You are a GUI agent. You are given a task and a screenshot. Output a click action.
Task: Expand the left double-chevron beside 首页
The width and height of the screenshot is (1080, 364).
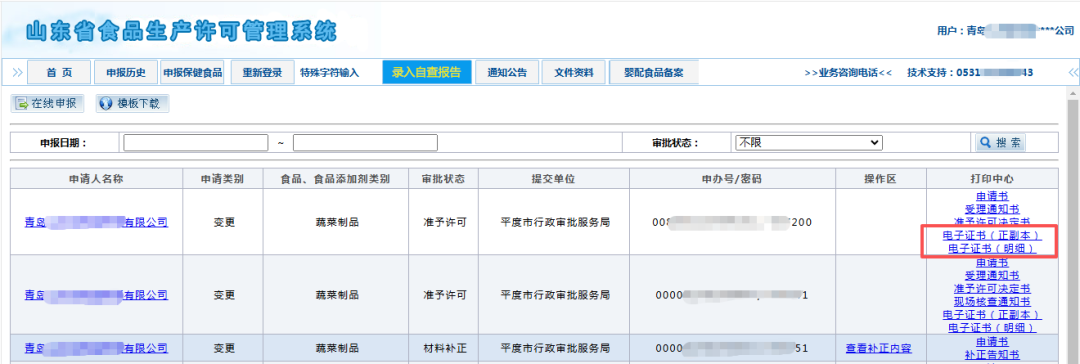[17, 72]
